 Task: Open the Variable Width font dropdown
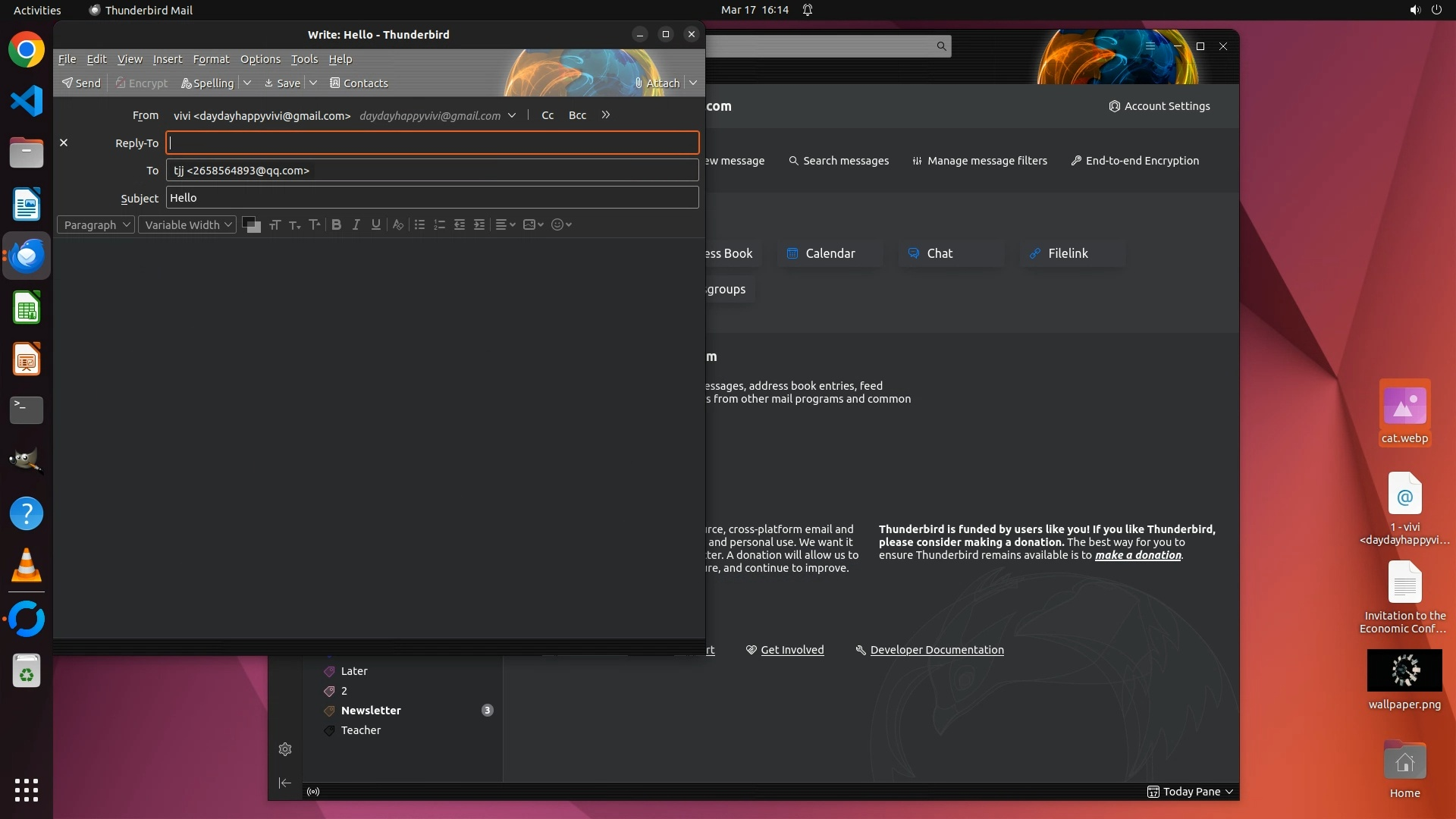click(187, 224)
